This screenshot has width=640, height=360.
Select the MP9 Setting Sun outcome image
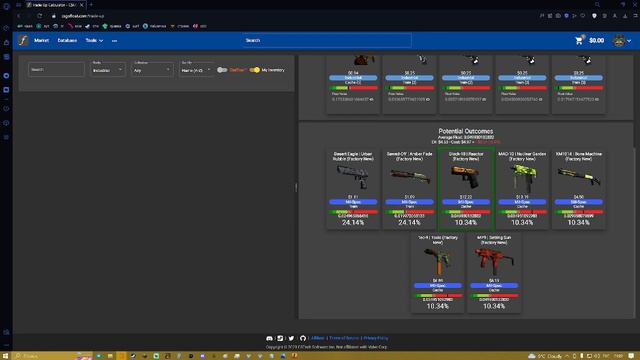pos(494,261)
